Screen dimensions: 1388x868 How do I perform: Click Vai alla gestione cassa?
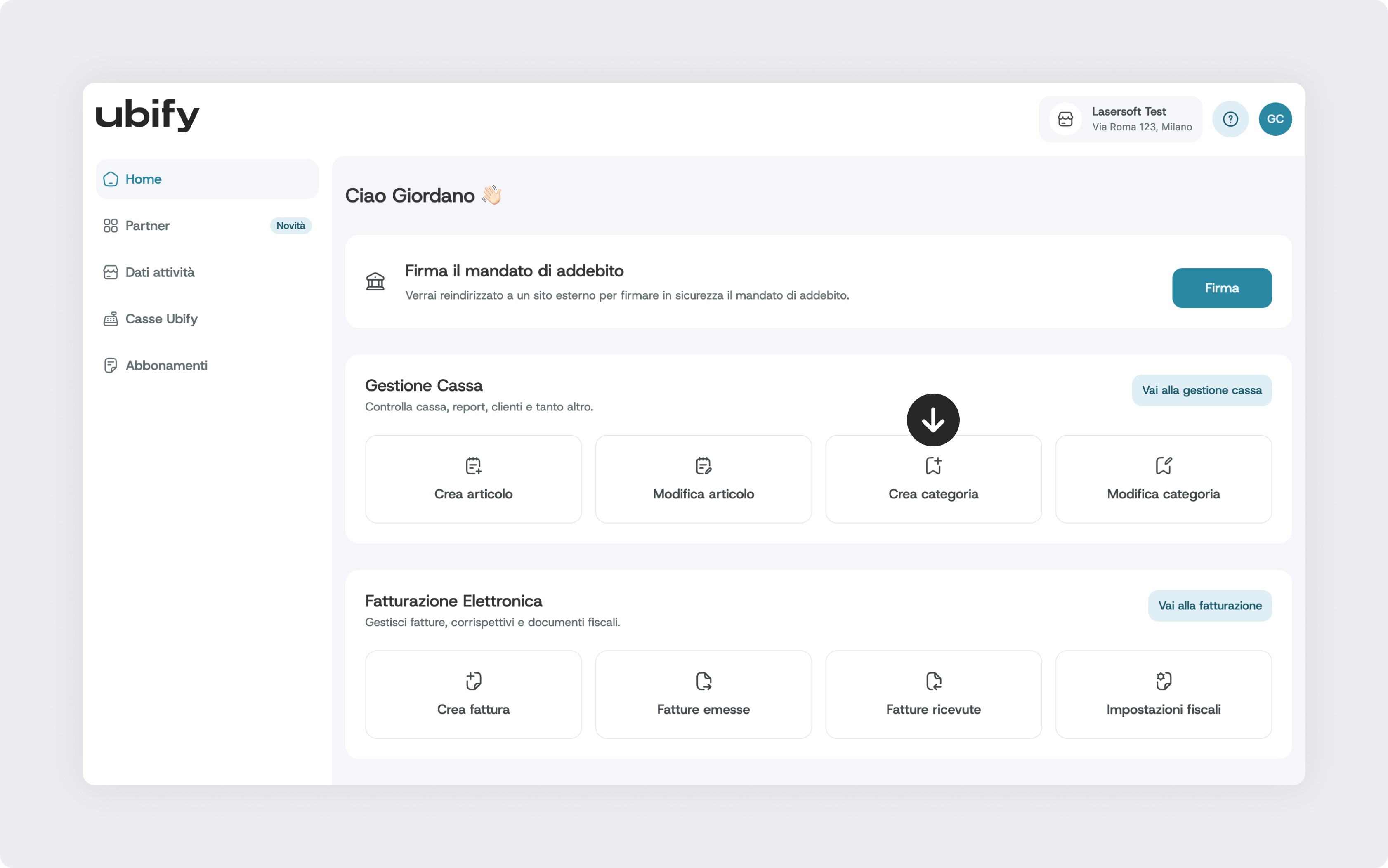click(x=1202, y=390)
